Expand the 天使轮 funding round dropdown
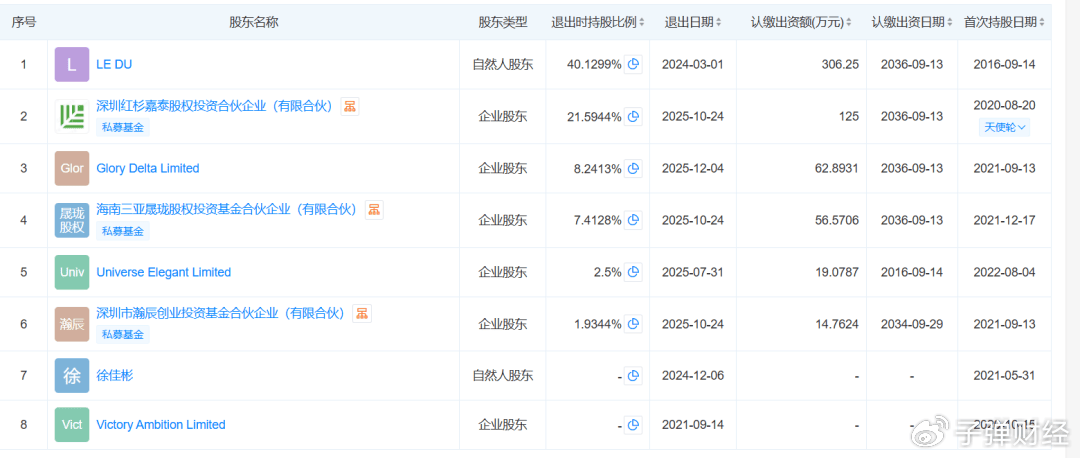 [x=1005, y=127]
